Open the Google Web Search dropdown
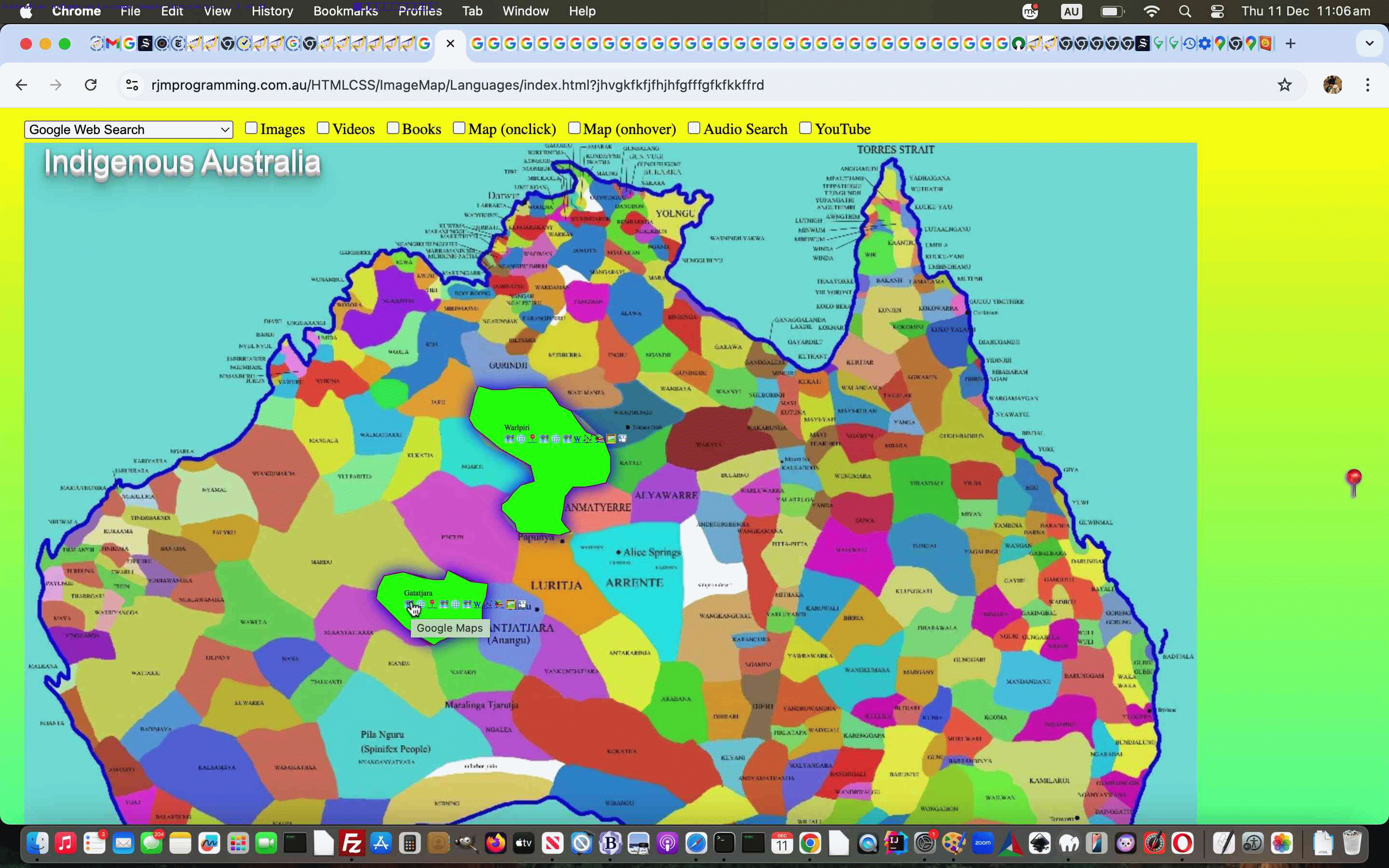The image size is (1389, 868). coord(128,130)
